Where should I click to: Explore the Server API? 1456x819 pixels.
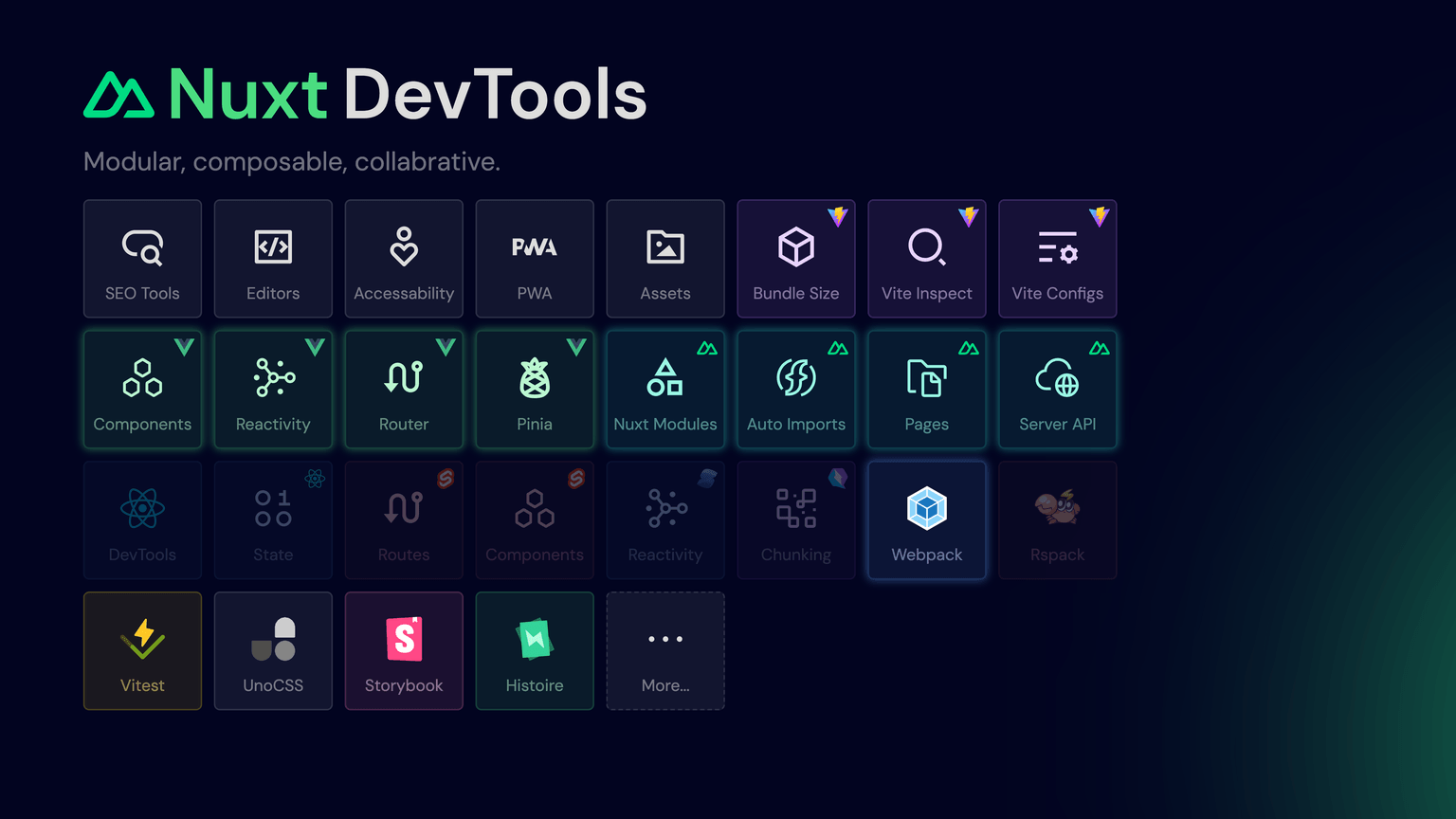pyautogui.click(x=1057, y=389)
